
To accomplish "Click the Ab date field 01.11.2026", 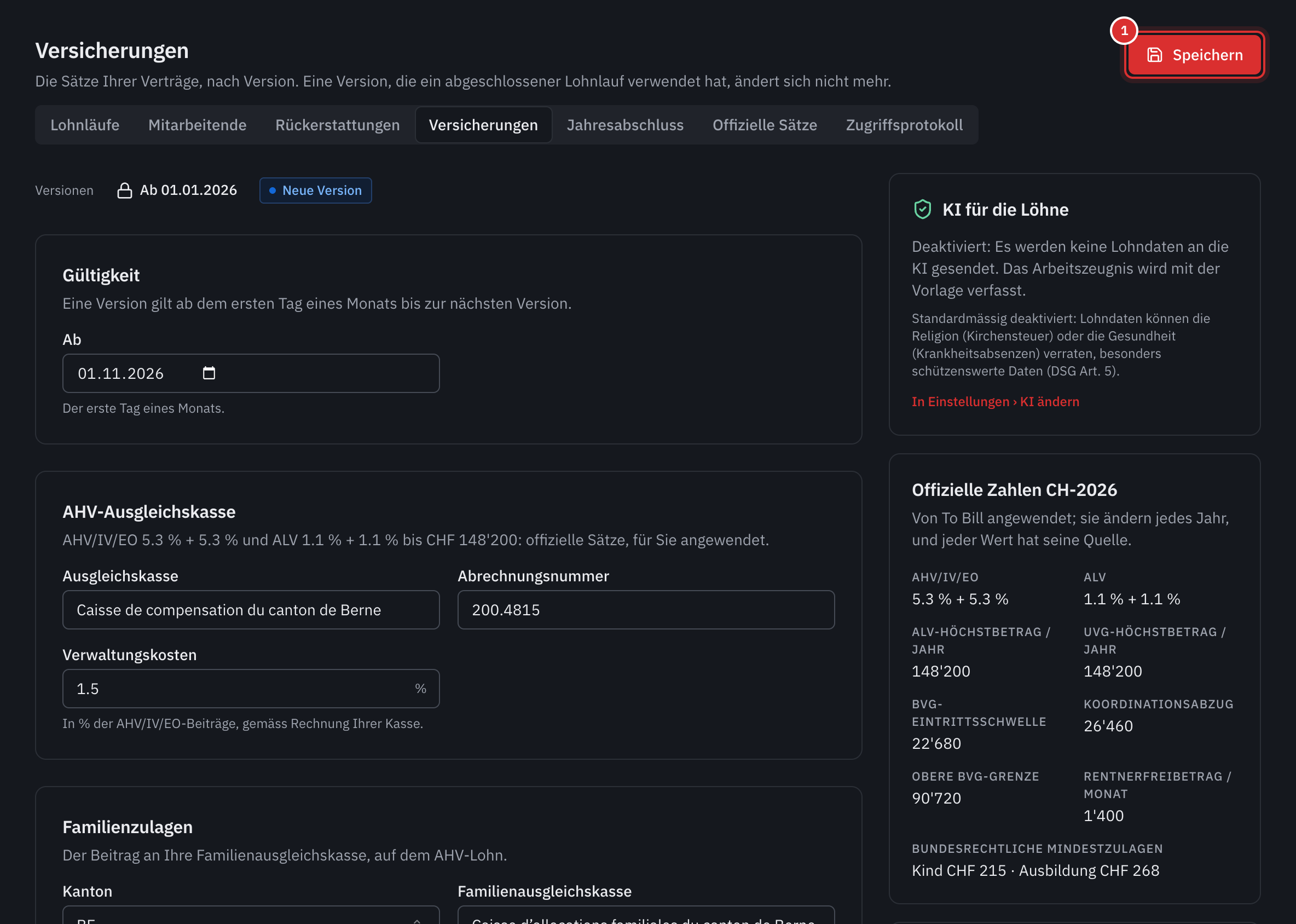I will point(251,373).
